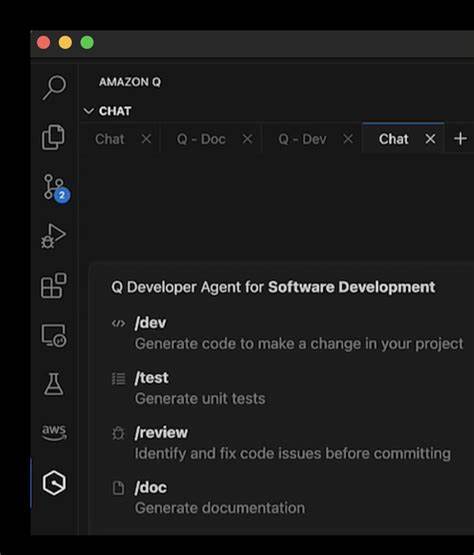This screenshot has width=474, height=555.
Task: Click 'Q Developer Agent for Software Development' heading
Action: 273,287
